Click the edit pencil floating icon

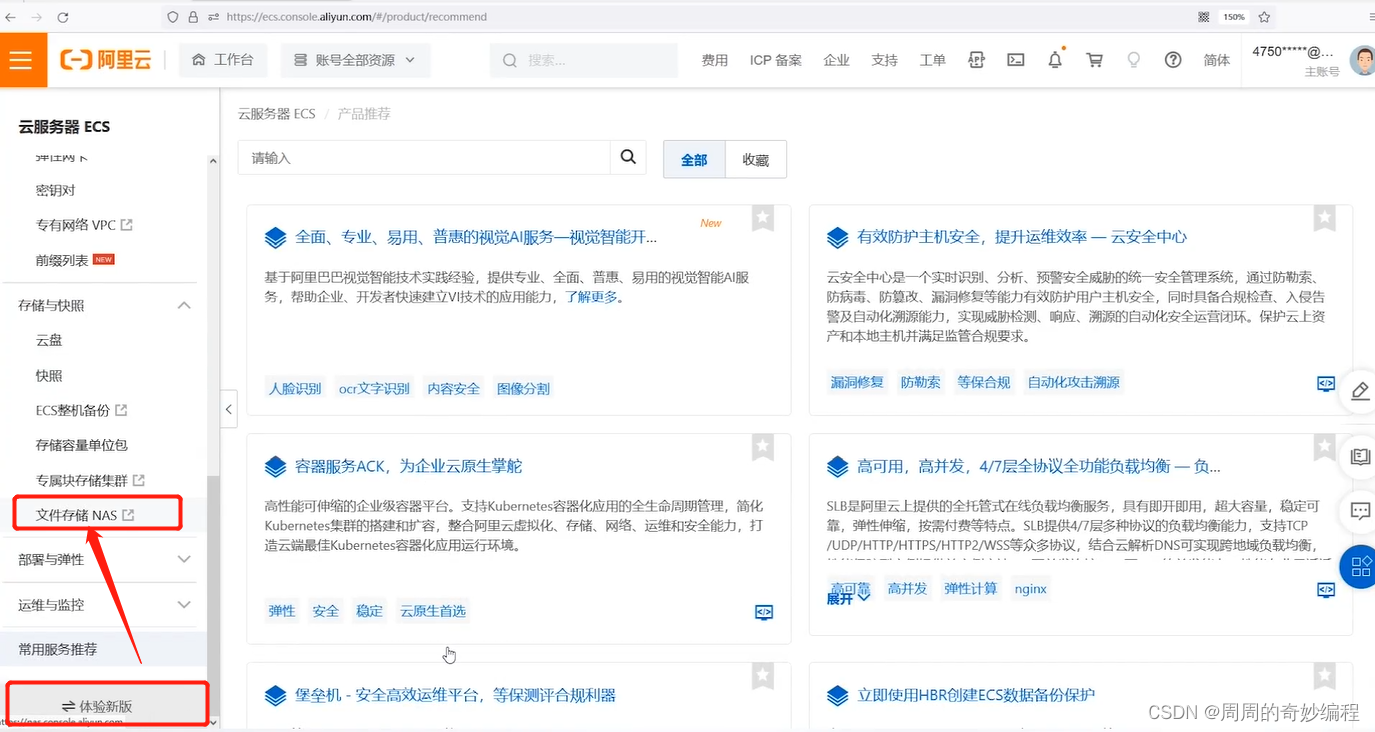pos(1359,390)
